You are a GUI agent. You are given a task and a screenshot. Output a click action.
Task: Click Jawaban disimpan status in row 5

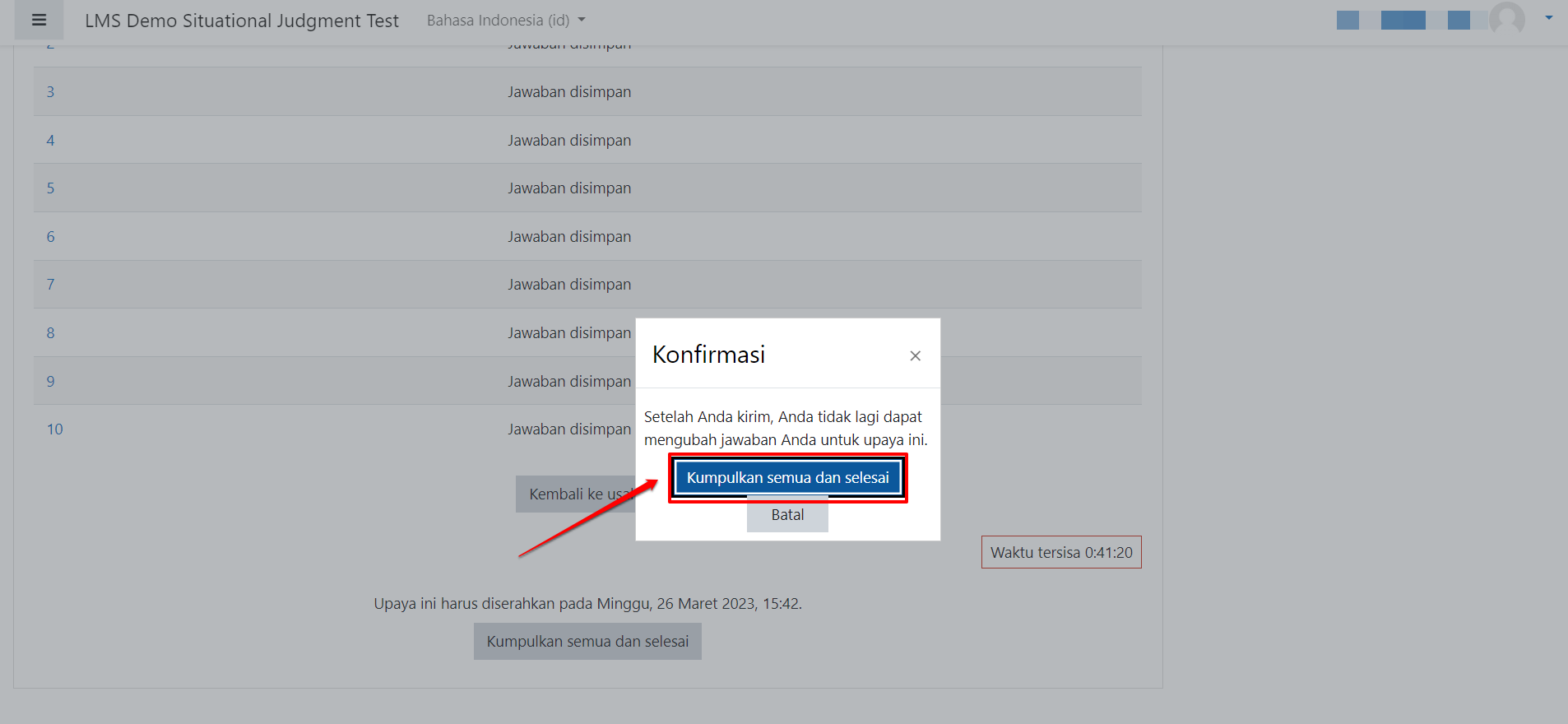pyautogui.click(x=569, y=188)
